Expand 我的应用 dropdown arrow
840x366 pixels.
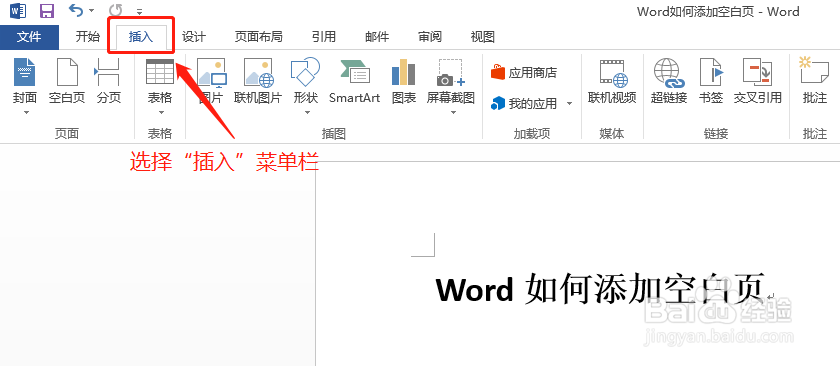[x=569, y=103]
